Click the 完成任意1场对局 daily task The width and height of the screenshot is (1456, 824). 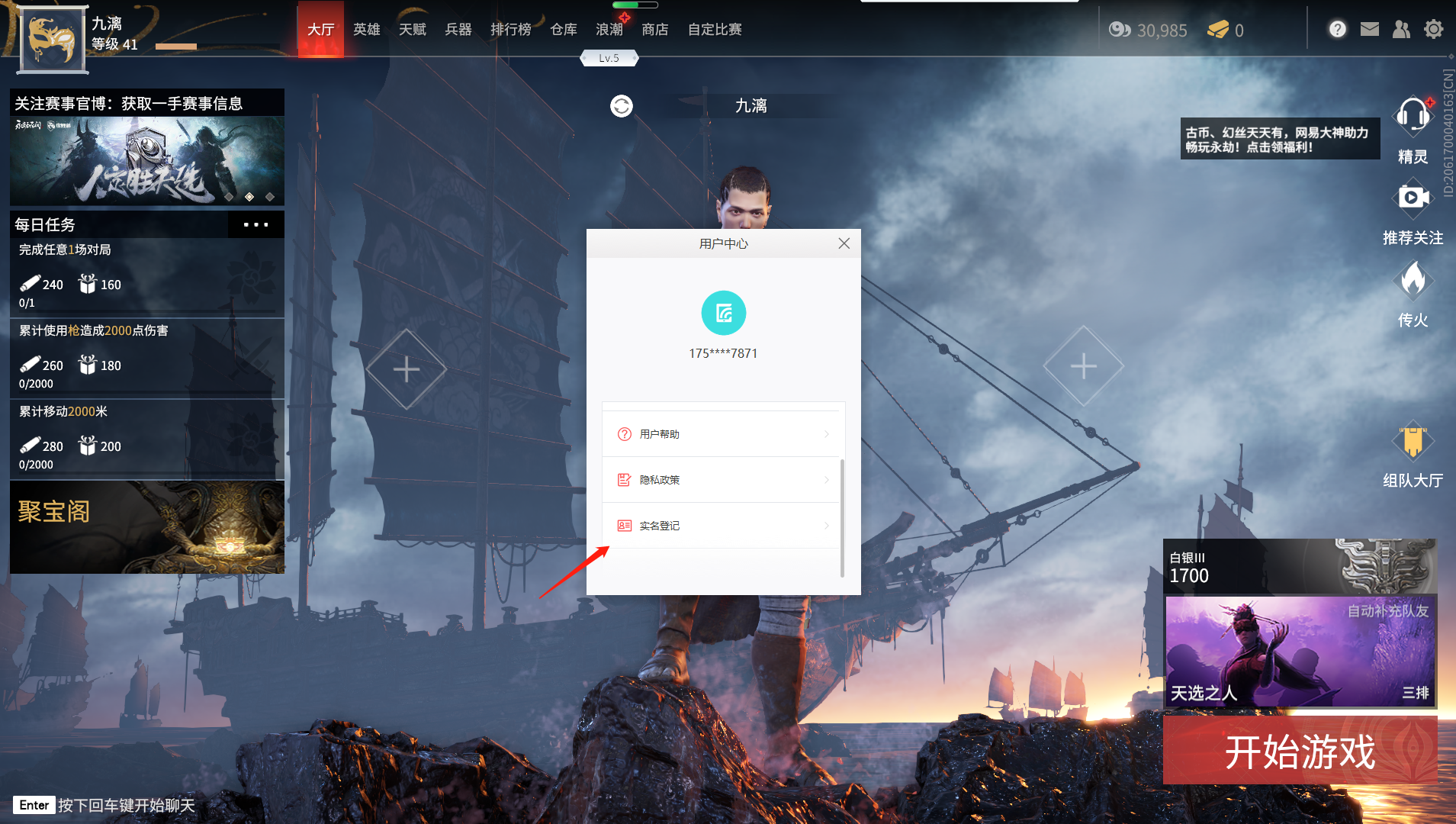coord(147,277)
